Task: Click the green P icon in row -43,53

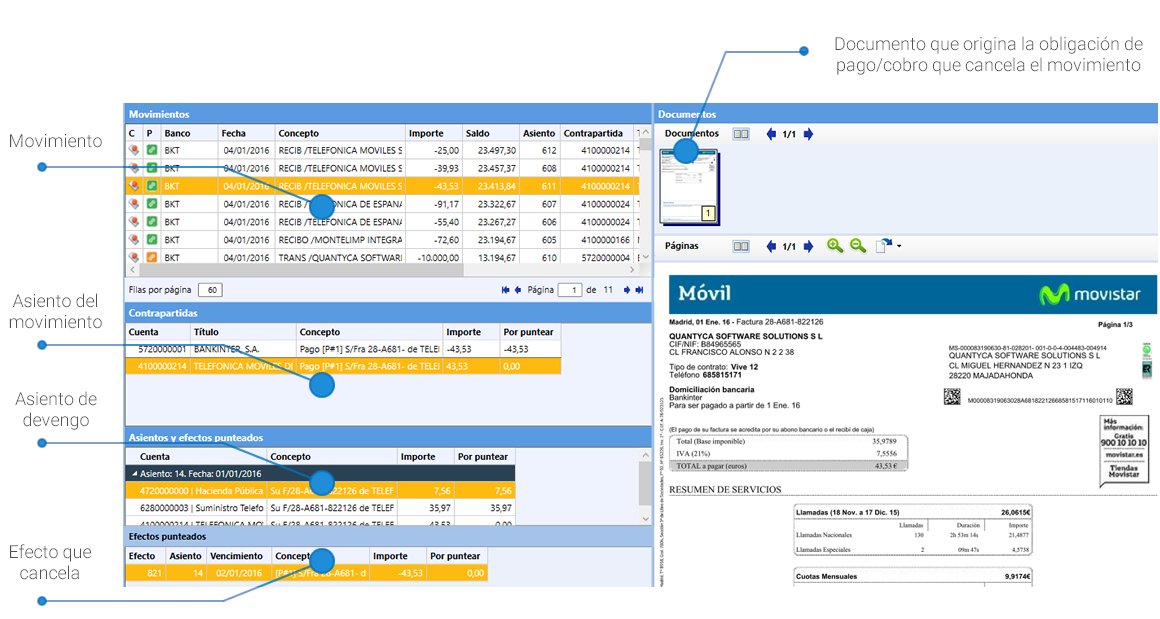Action: 152,186
